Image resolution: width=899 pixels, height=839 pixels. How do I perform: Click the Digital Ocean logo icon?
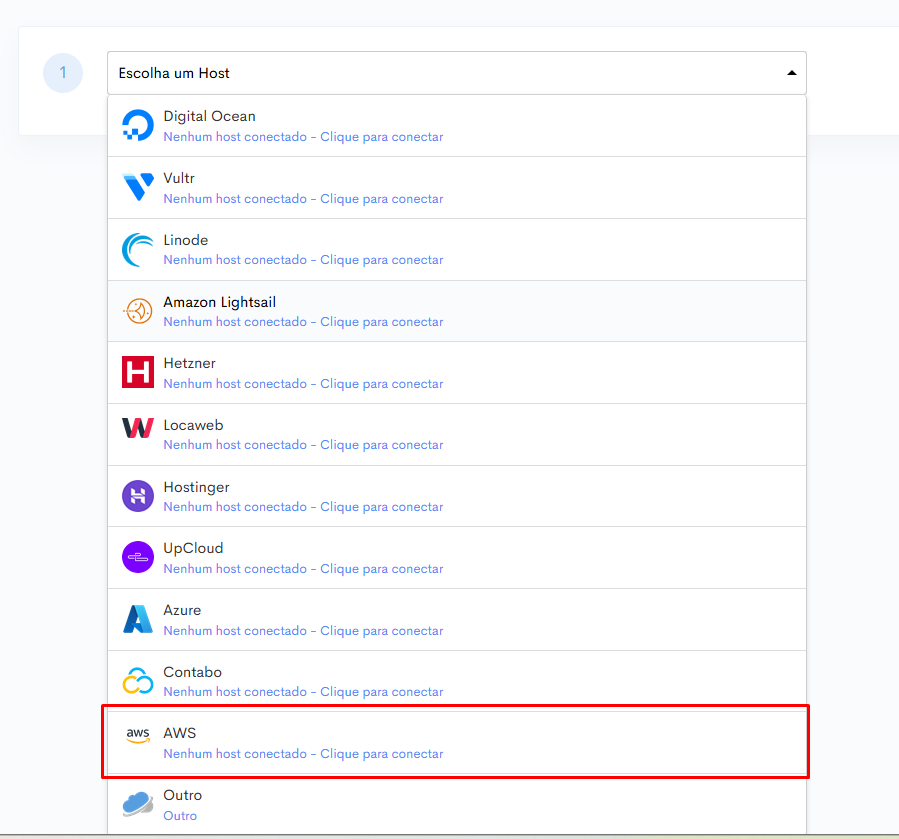(138, 125)
